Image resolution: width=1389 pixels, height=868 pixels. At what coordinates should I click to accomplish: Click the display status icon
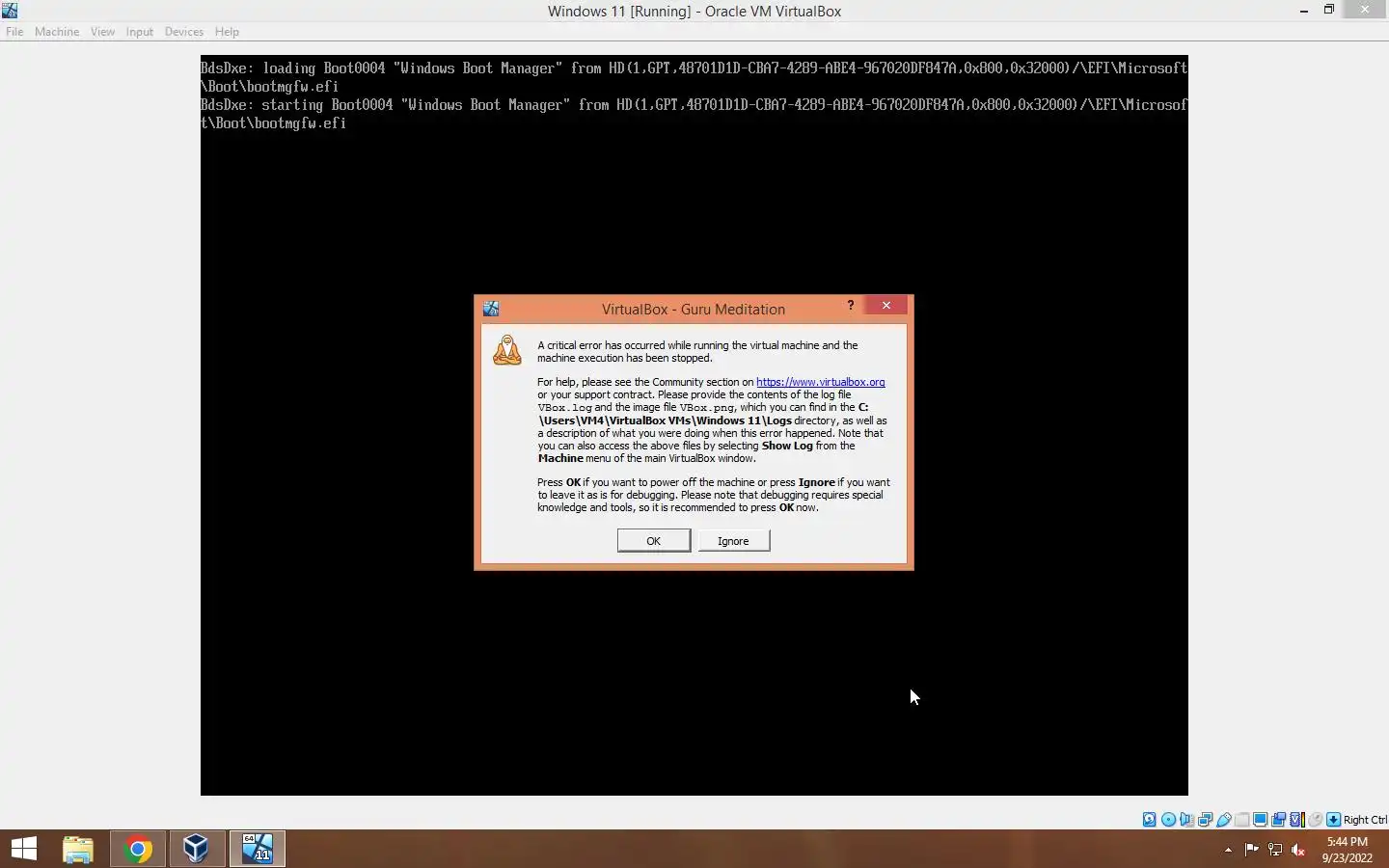[1260, 820]
